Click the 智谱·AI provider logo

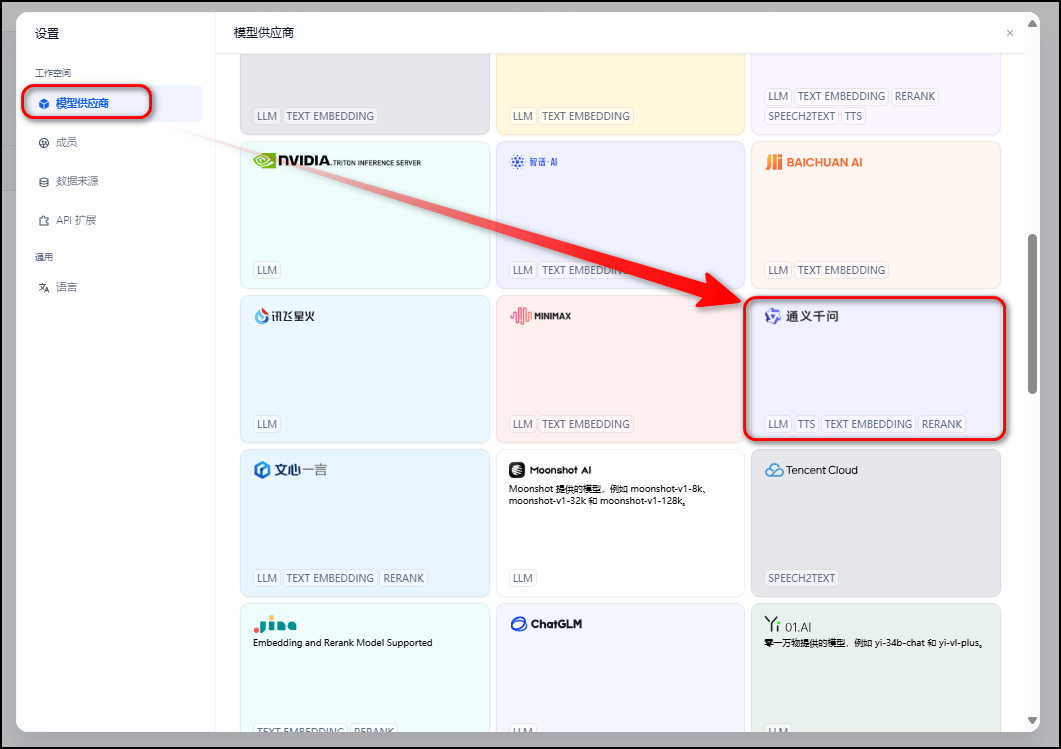point(534,162)
